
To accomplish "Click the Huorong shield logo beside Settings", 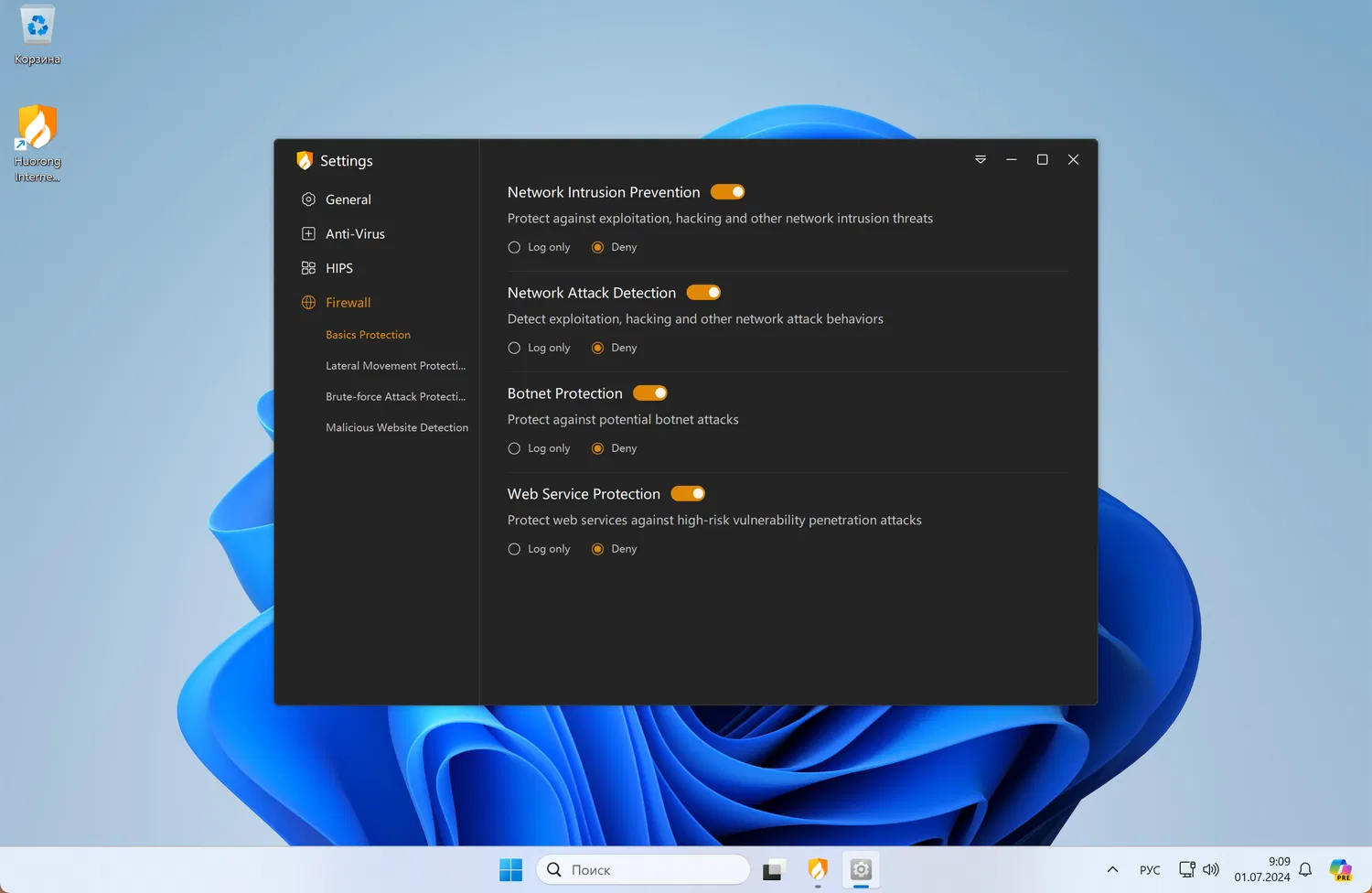I will click(x=305, y=160).
